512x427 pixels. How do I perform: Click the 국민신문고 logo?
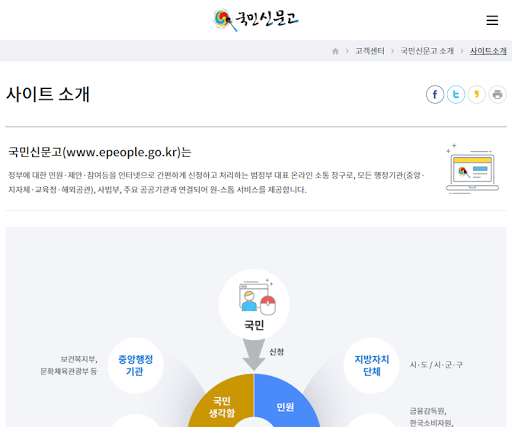pyautogui.click(x=256, y=20)
